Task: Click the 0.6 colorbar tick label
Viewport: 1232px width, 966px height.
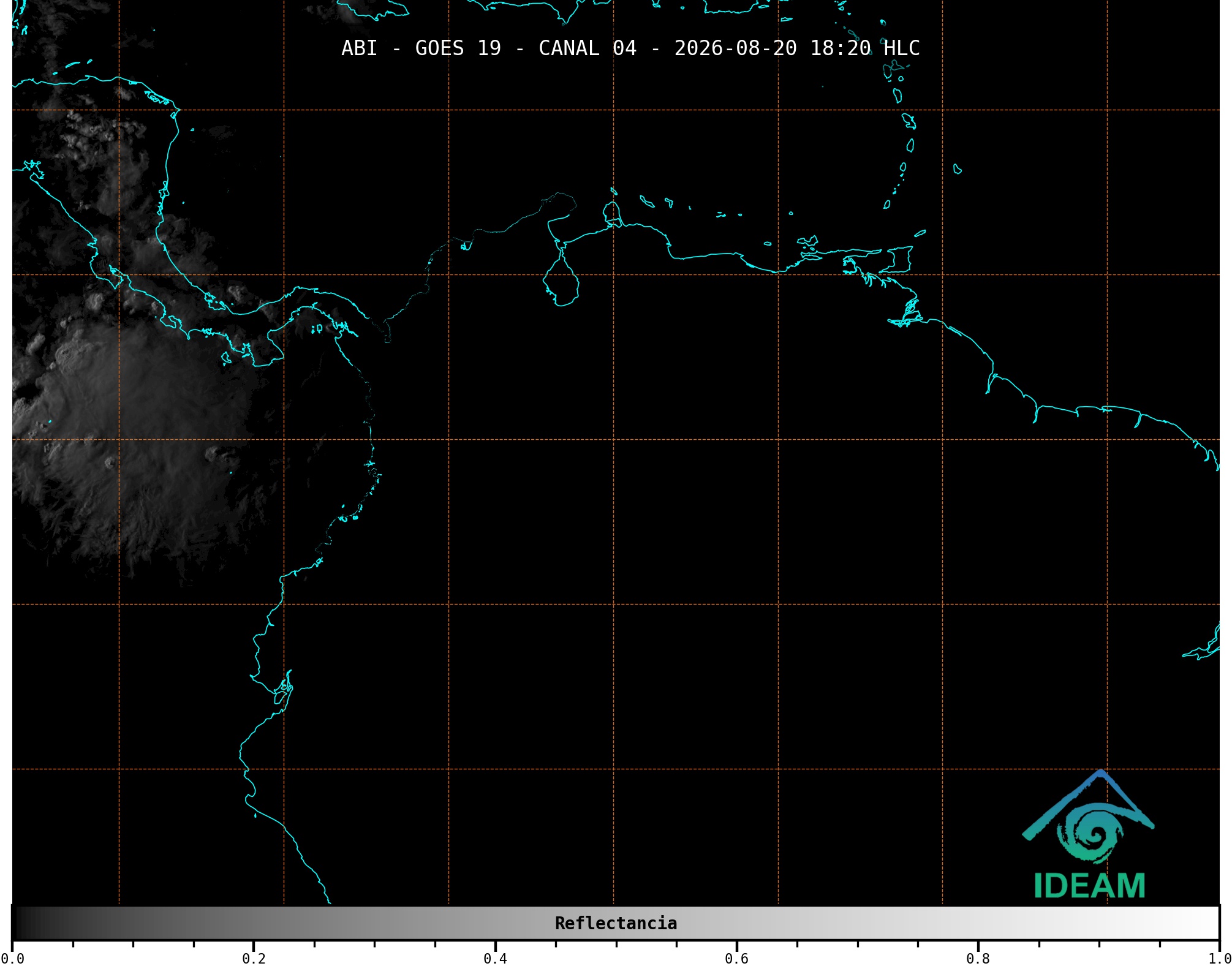Action: pos(736,959)
